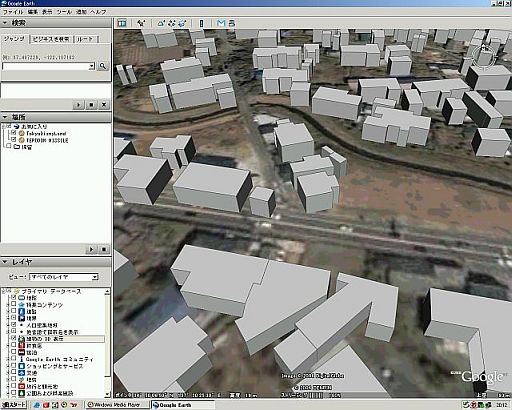This screenshot has width=512, height=410.
Task: Switch to the ビジネスを検索 tab
Action: pos(51,39)
